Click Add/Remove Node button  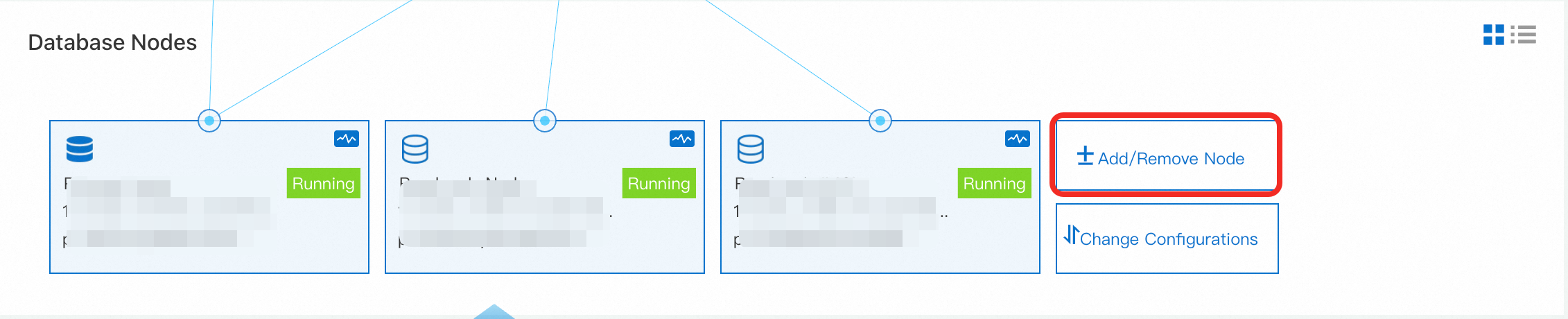click(1167, 156)
